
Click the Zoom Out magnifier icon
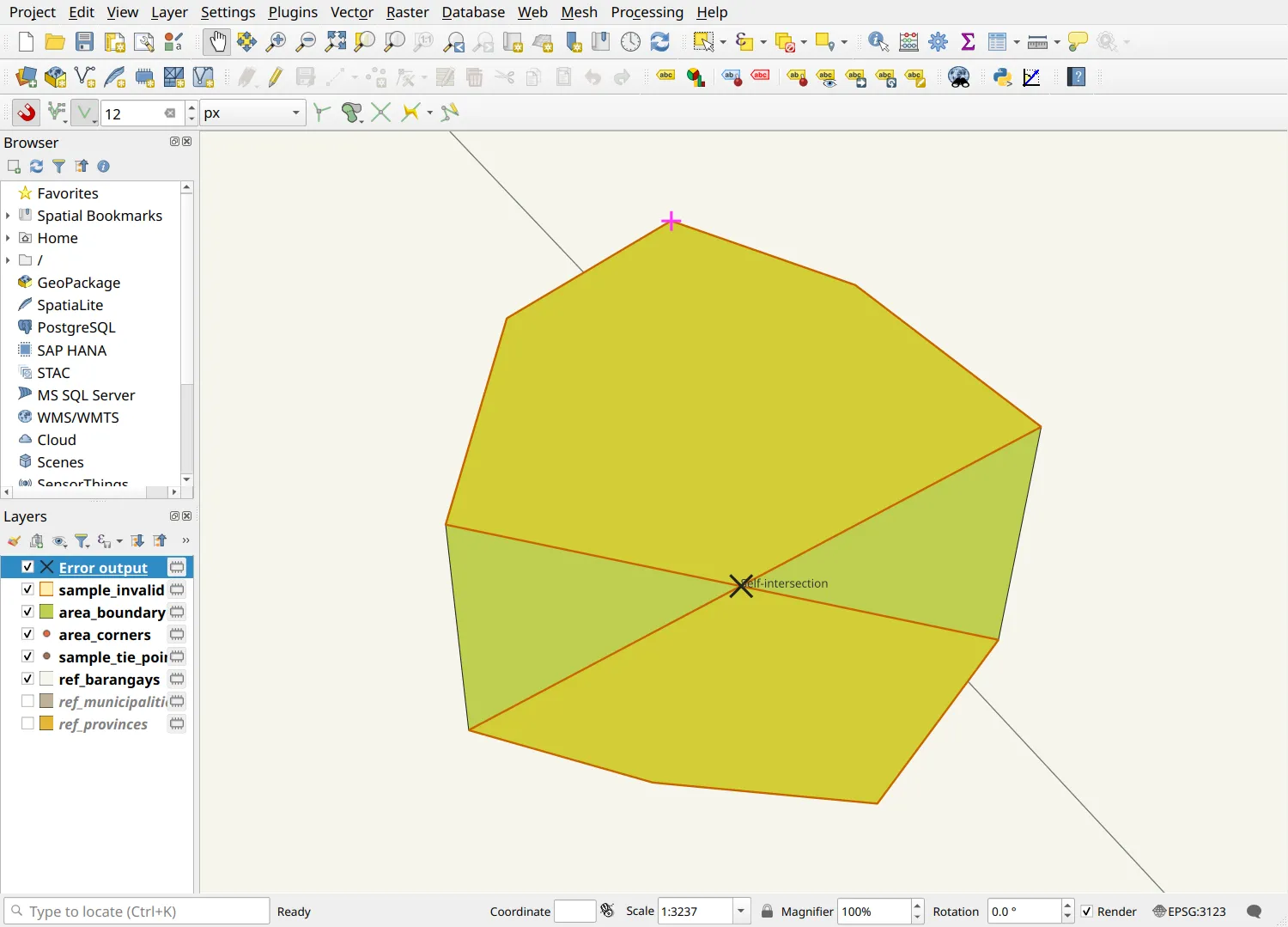(305, 41)
